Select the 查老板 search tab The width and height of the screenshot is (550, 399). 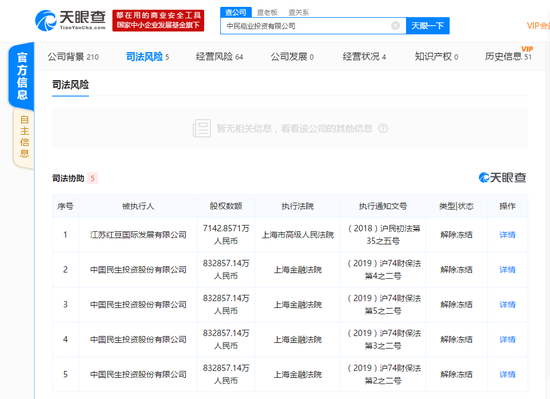(x=267, y=12)
